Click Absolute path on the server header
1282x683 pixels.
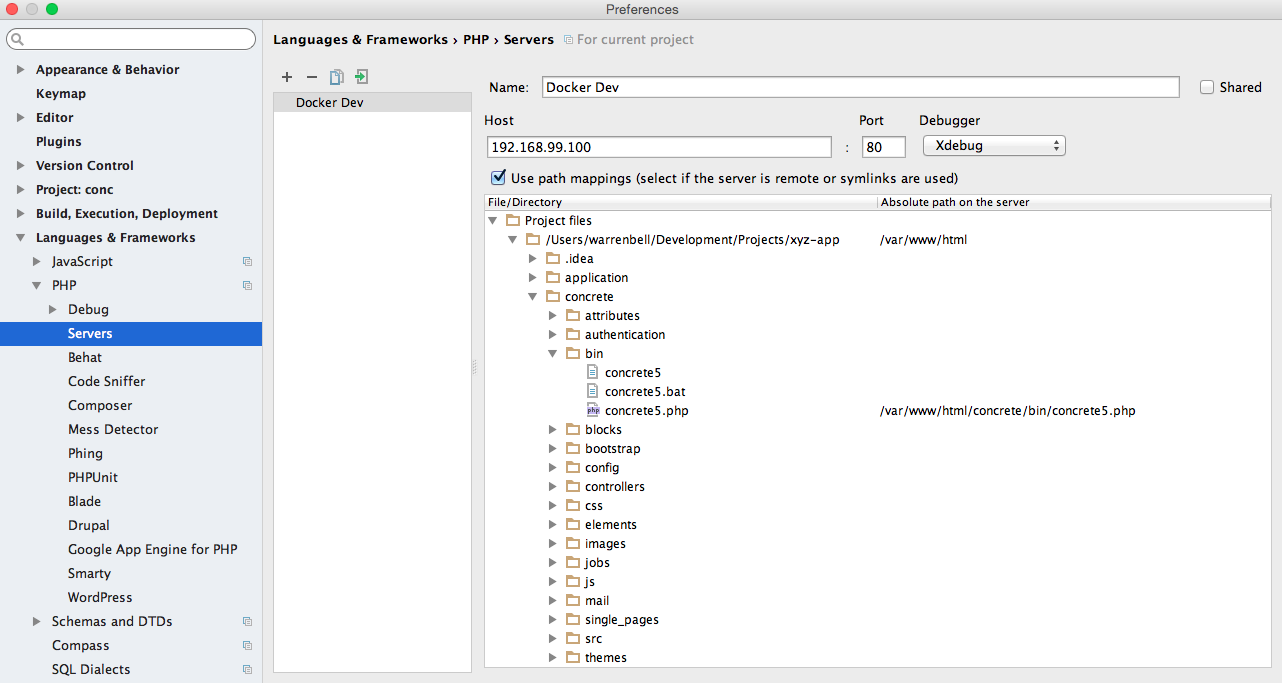pyautogui.click(x=1074, y=202)
